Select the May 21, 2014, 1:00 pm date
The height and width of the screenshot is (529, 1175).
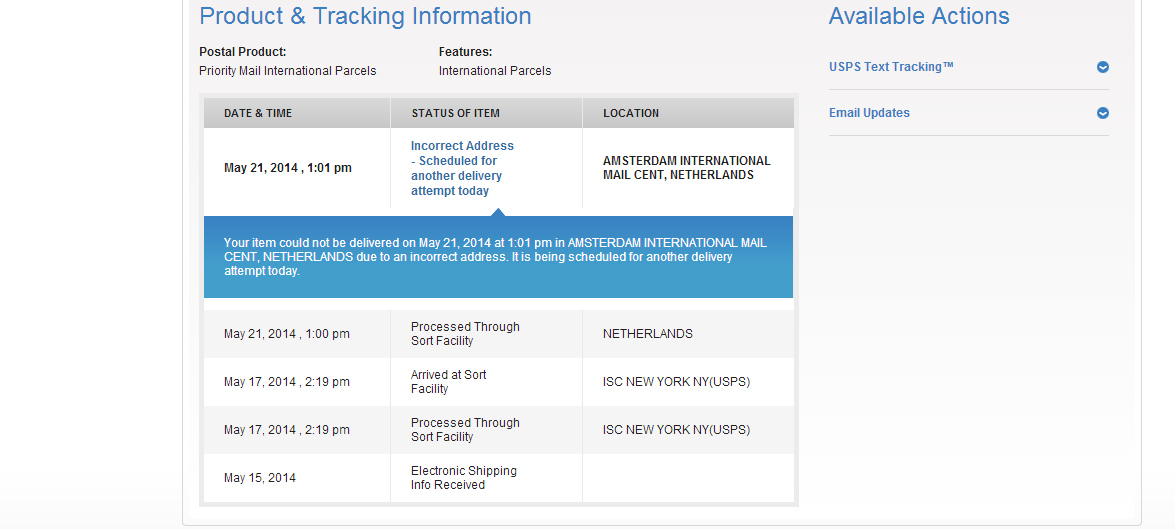point(287,334)
